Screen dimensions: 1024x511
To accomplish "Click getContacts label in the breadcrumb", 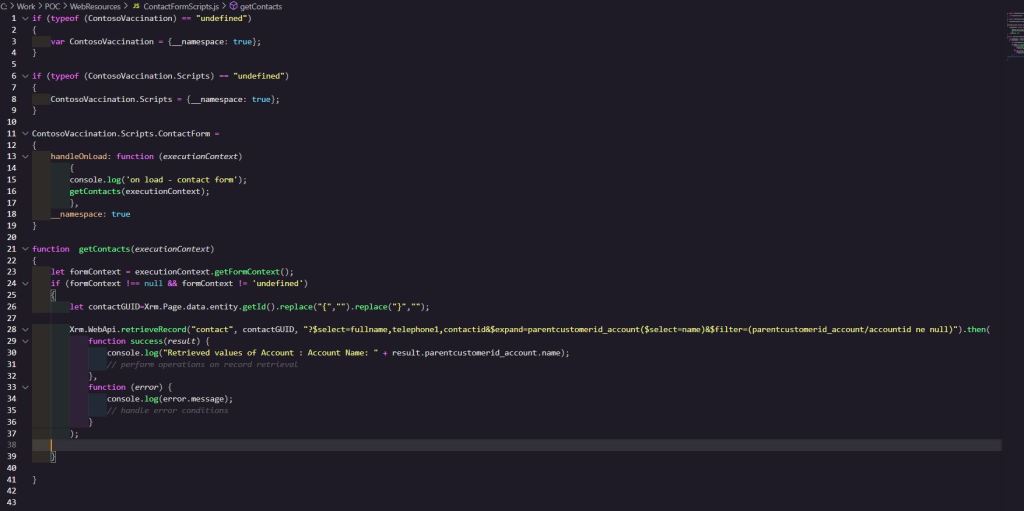I will coord(261,6).
